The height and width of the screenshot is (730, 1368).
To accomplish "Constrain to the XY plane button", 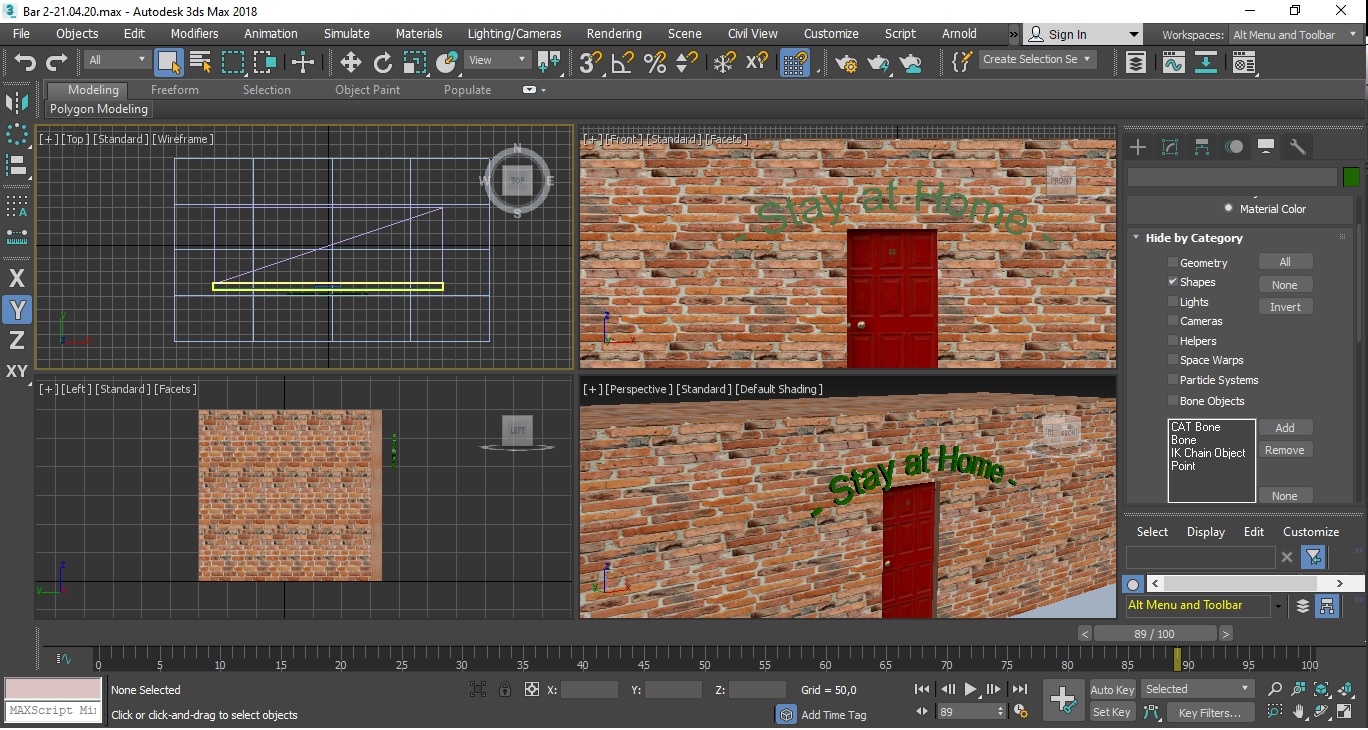I will [x=17, y=371].
